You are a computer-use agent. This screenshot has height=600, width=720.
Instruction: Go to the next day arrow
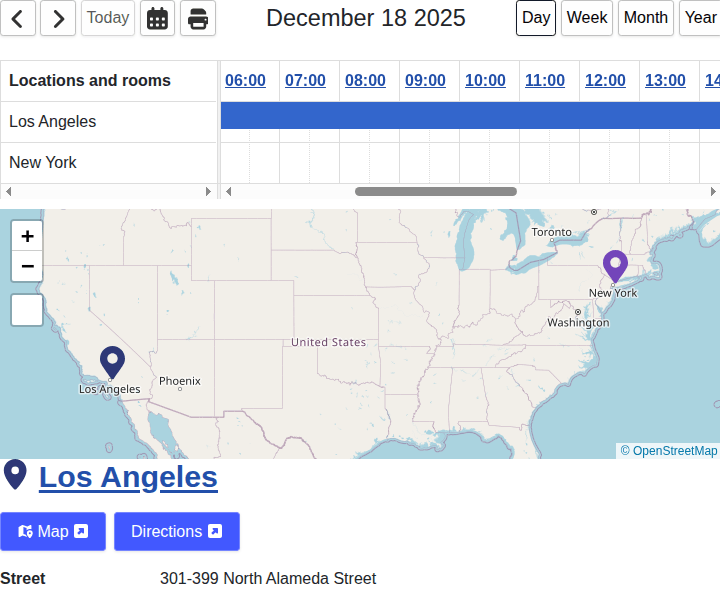pos(58,18)
